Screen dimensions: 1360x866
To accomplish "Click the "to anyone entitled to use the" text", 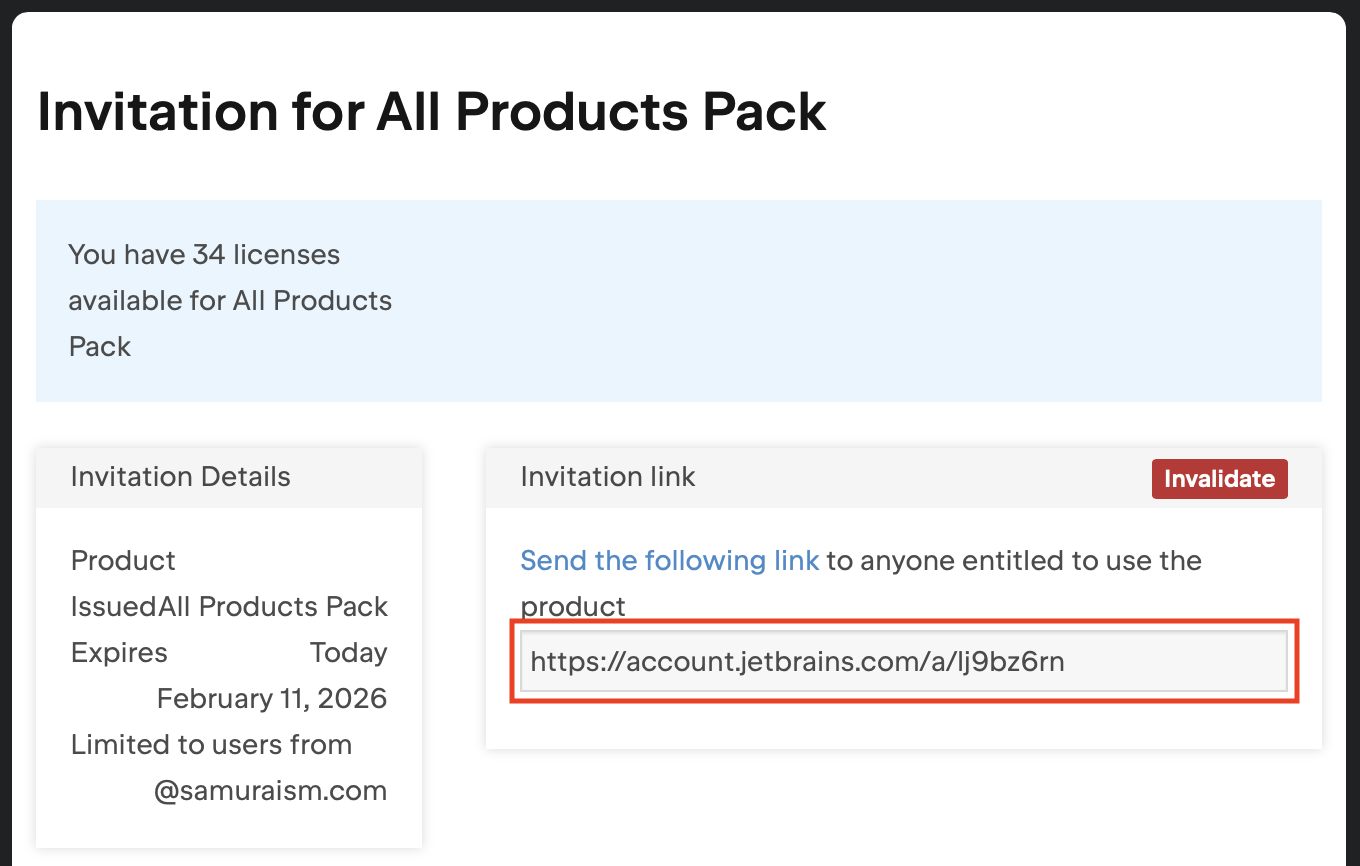I will 1014,561.
